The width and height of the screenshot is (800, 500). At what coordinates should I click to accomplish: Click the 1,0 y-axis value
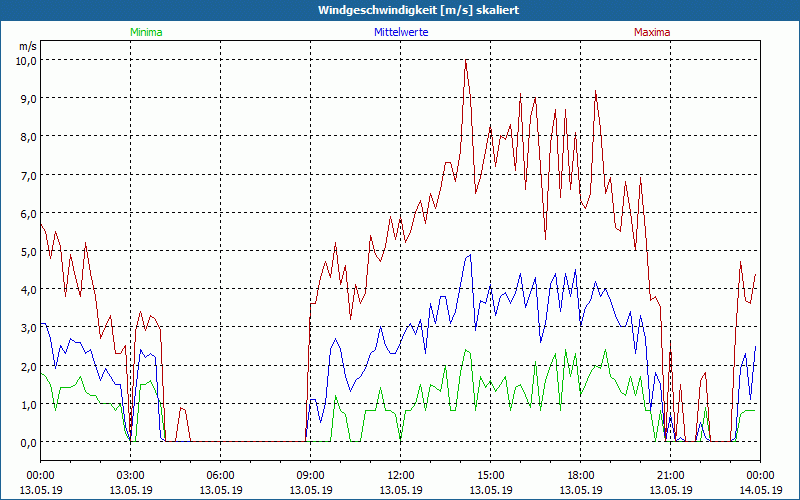point(29,405)
